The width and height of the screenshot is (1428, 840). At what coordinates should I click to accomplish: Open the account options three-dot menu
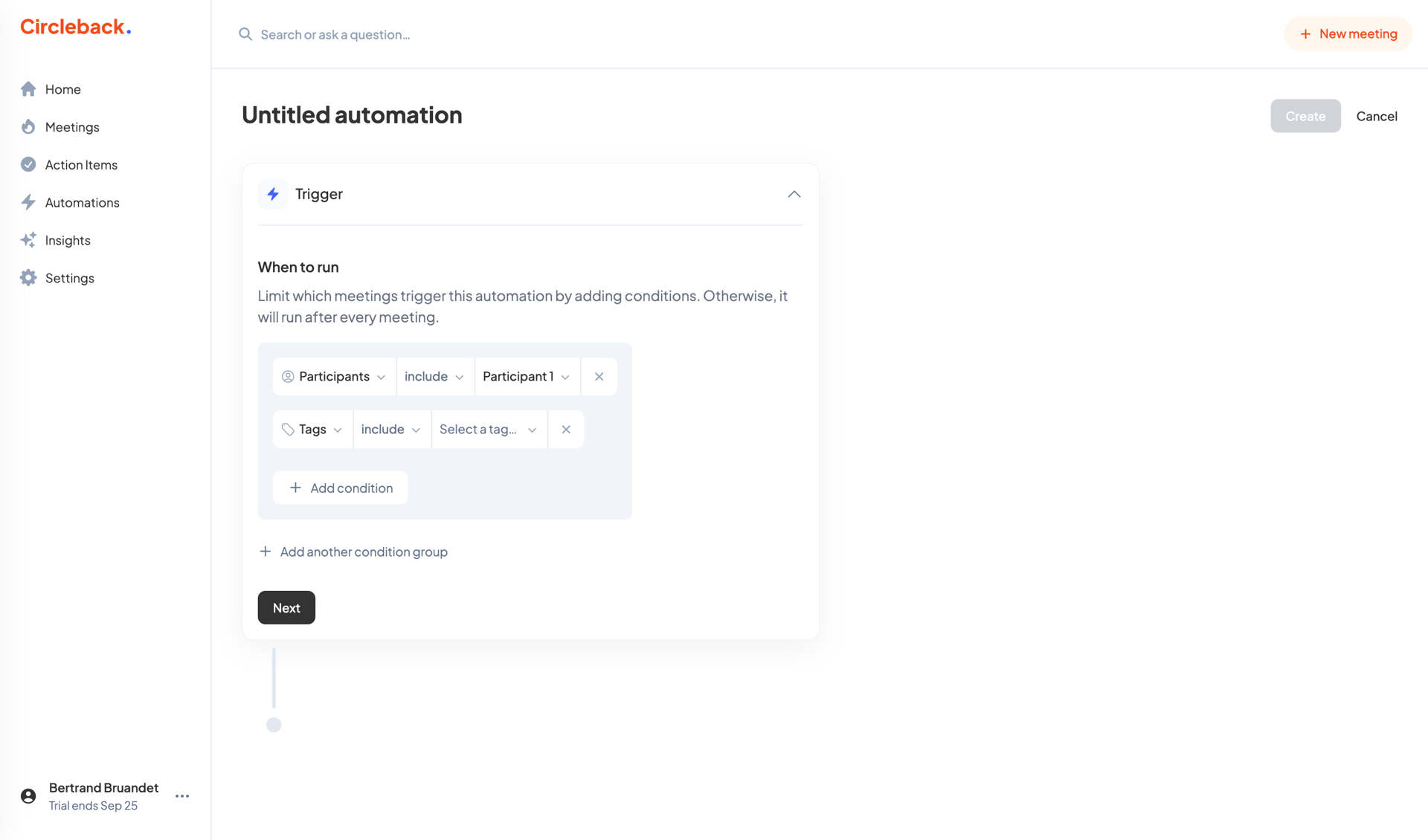[182, 795]
